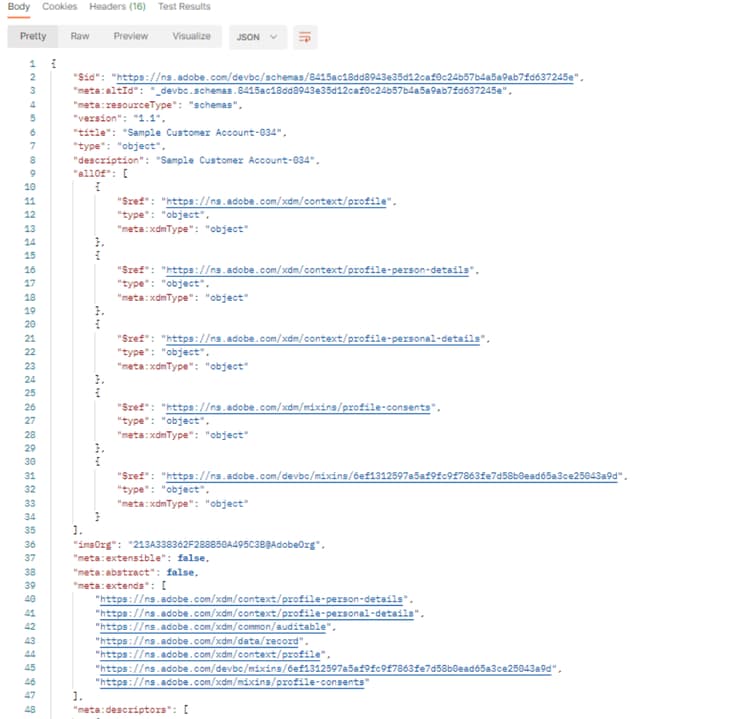750x719 pixels.
Task: Click the false value of meta:abstract
Action: [180, 572]
